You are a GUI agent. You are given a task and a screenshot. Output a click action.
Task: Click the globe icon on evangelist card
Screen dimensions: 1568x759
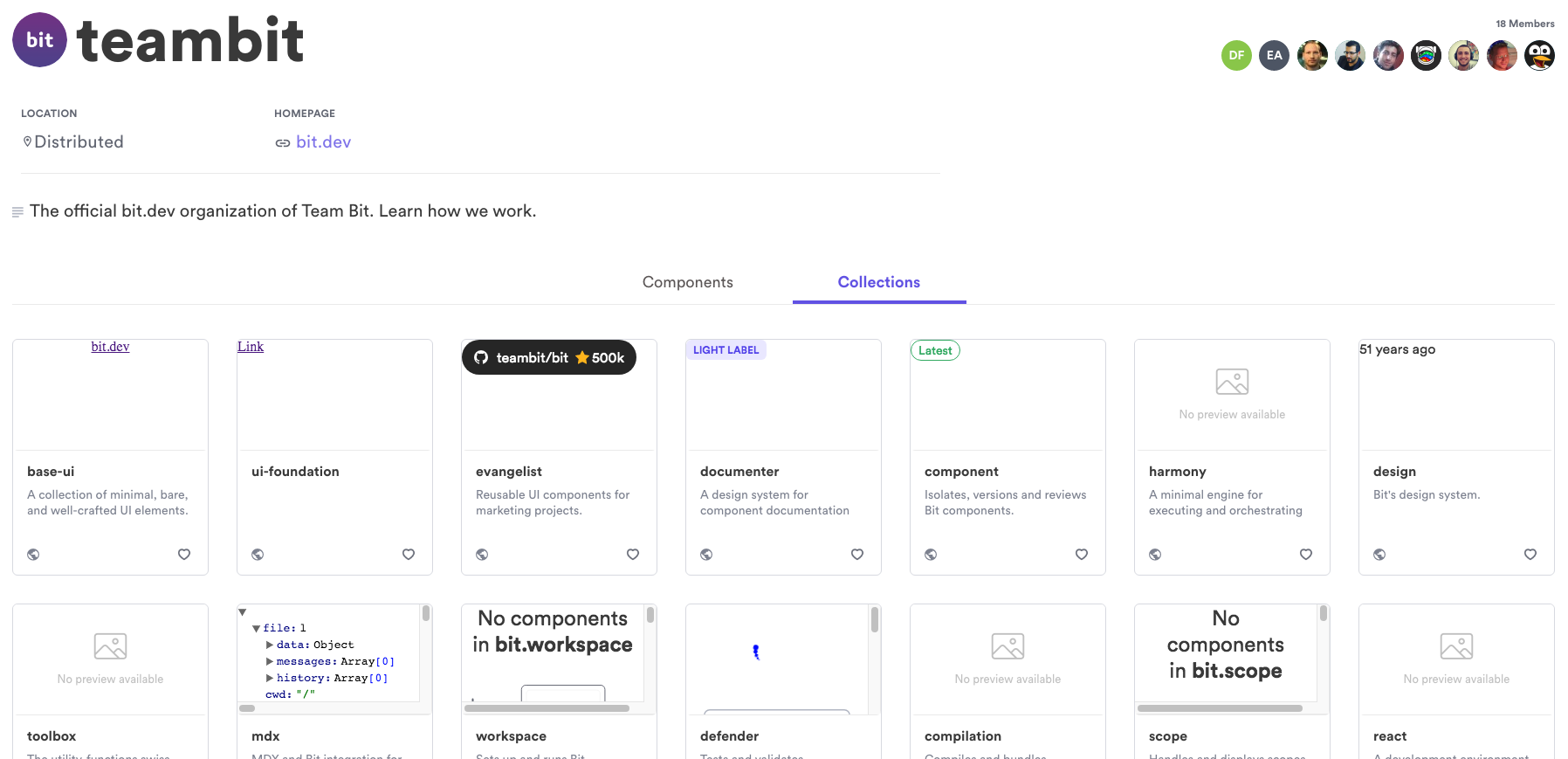[482, 554]
